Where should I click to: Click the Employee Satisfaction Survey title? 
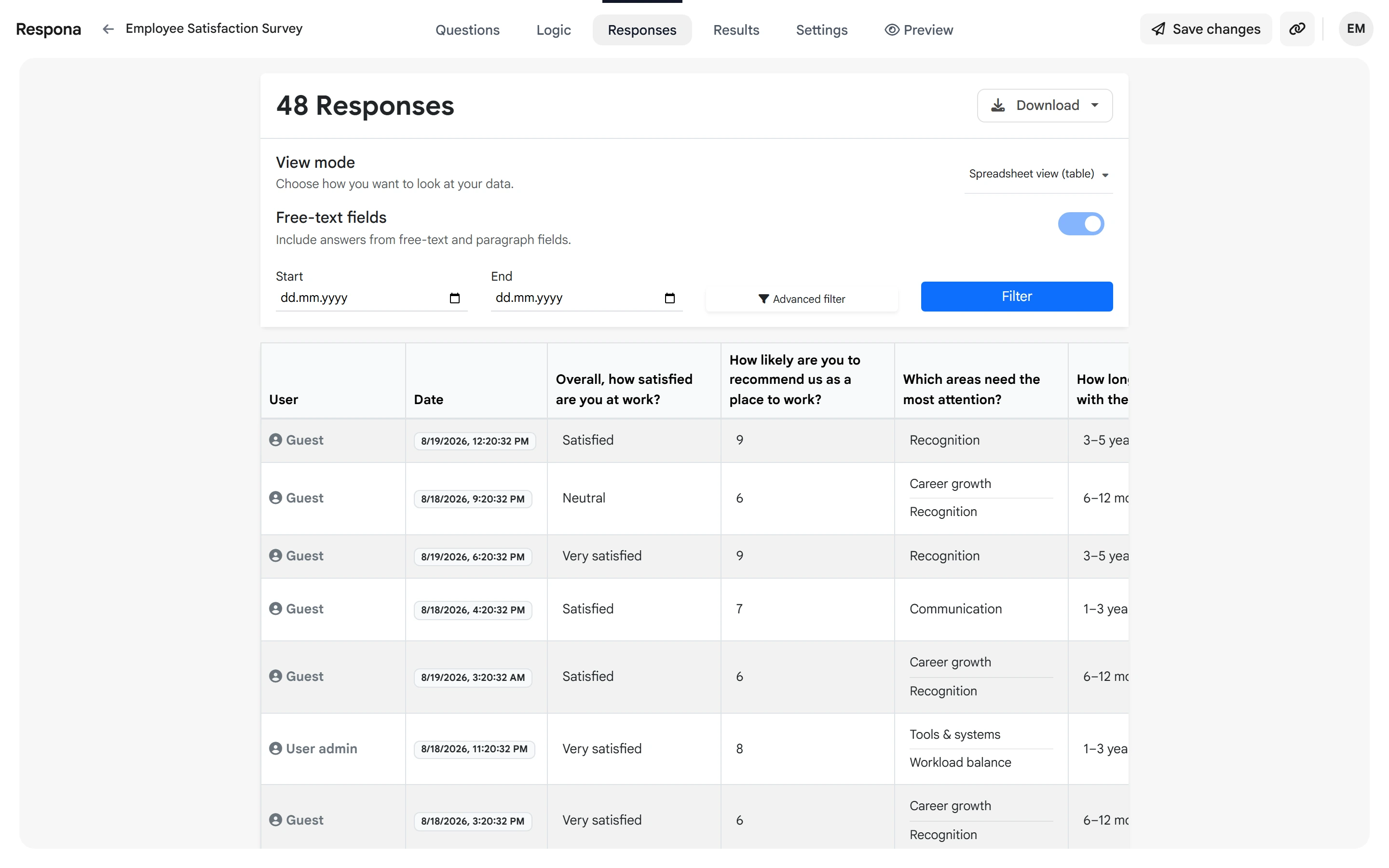coord(214,28)
